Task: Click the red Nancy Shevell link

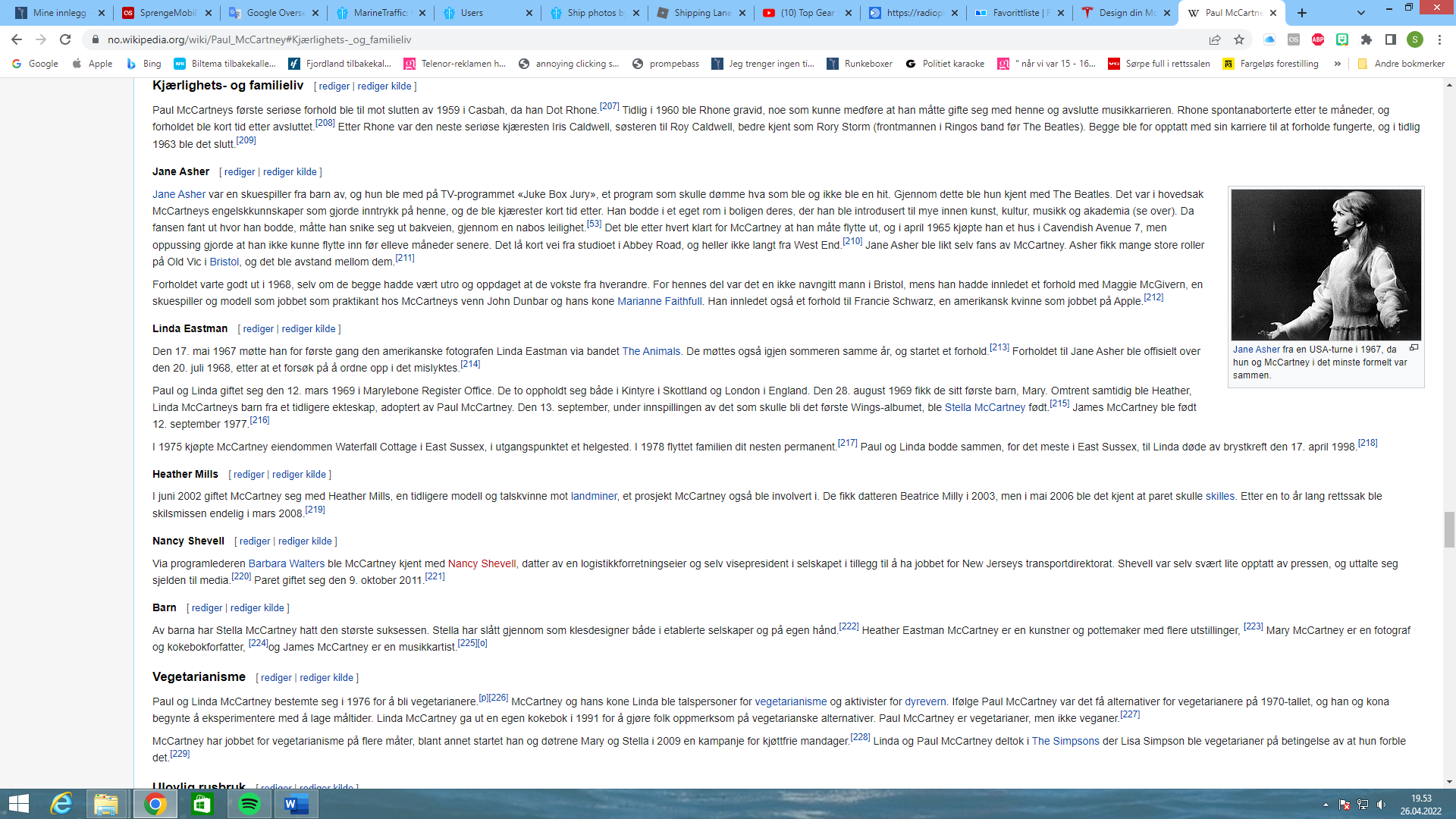Action: coord(482,564)
